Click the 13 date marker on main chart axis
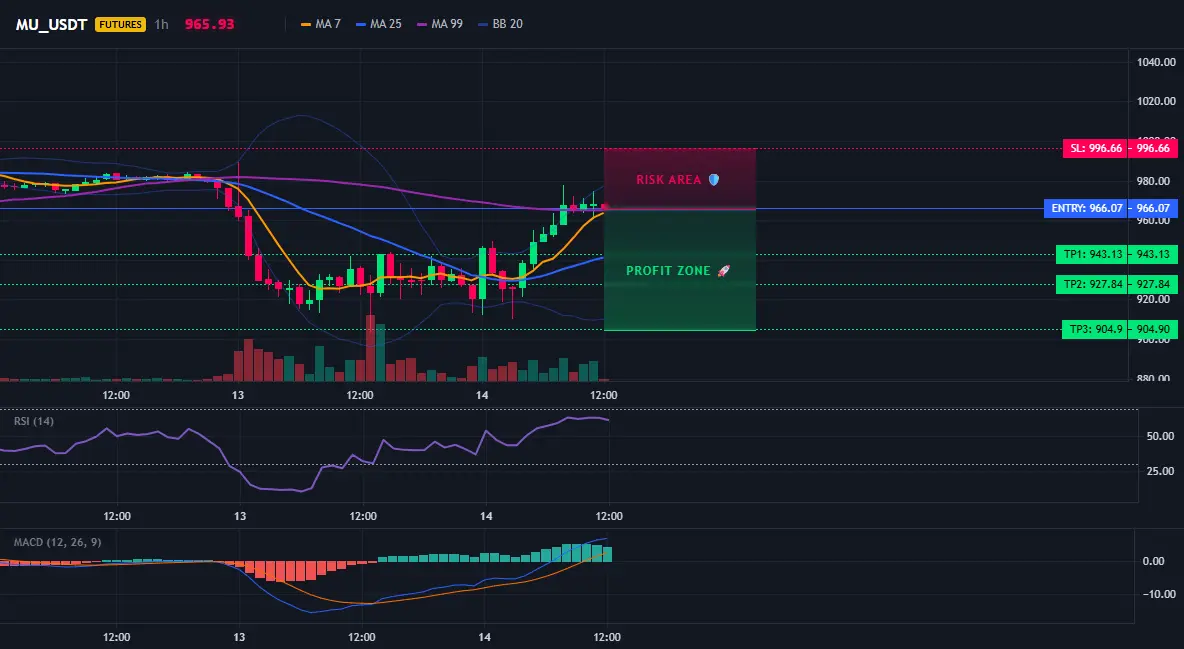Viewport: 1184px width, 649px height. pos(238,395)
